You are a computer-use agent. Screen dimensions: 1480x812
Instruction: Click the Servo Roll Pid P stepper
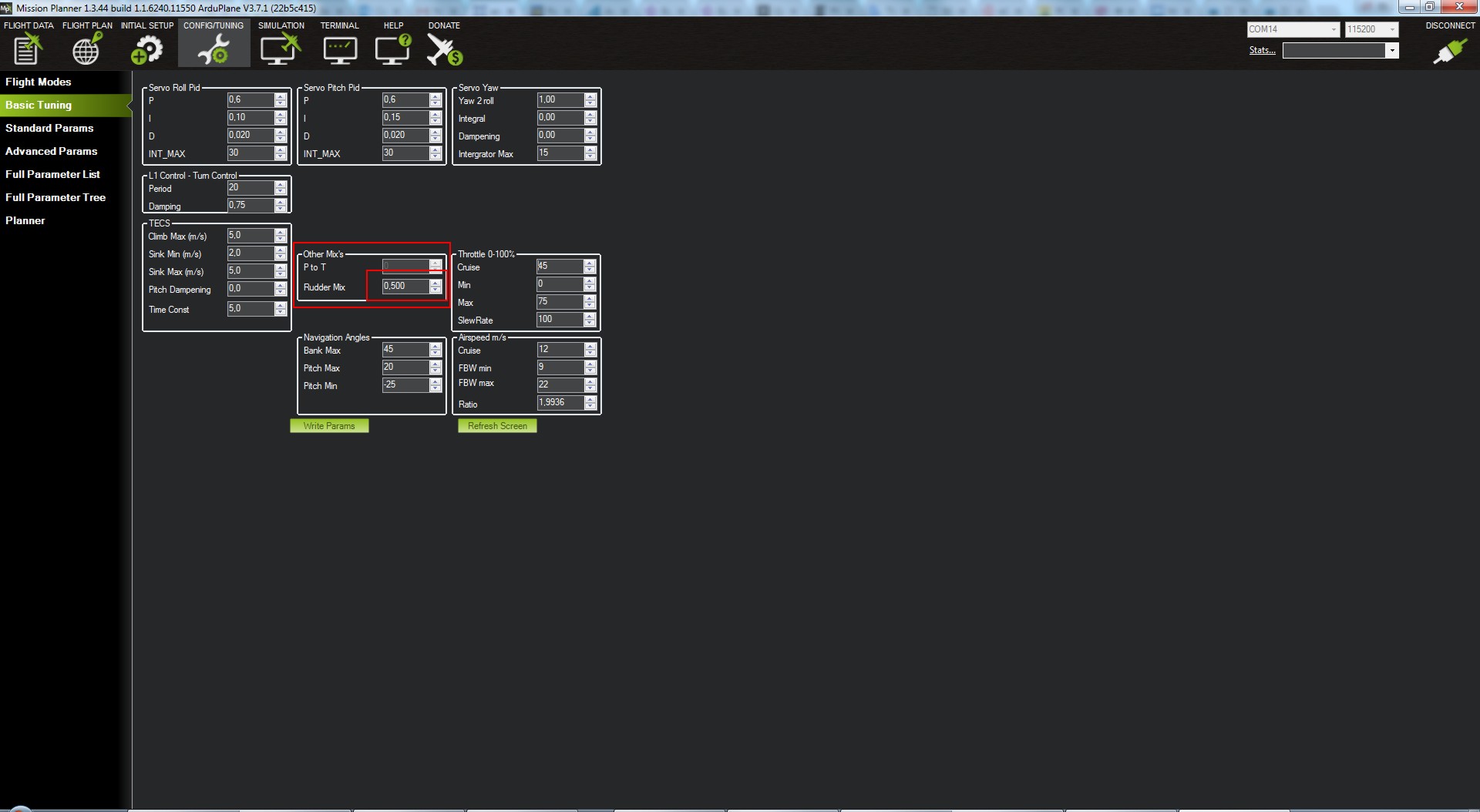pos(281,100)
